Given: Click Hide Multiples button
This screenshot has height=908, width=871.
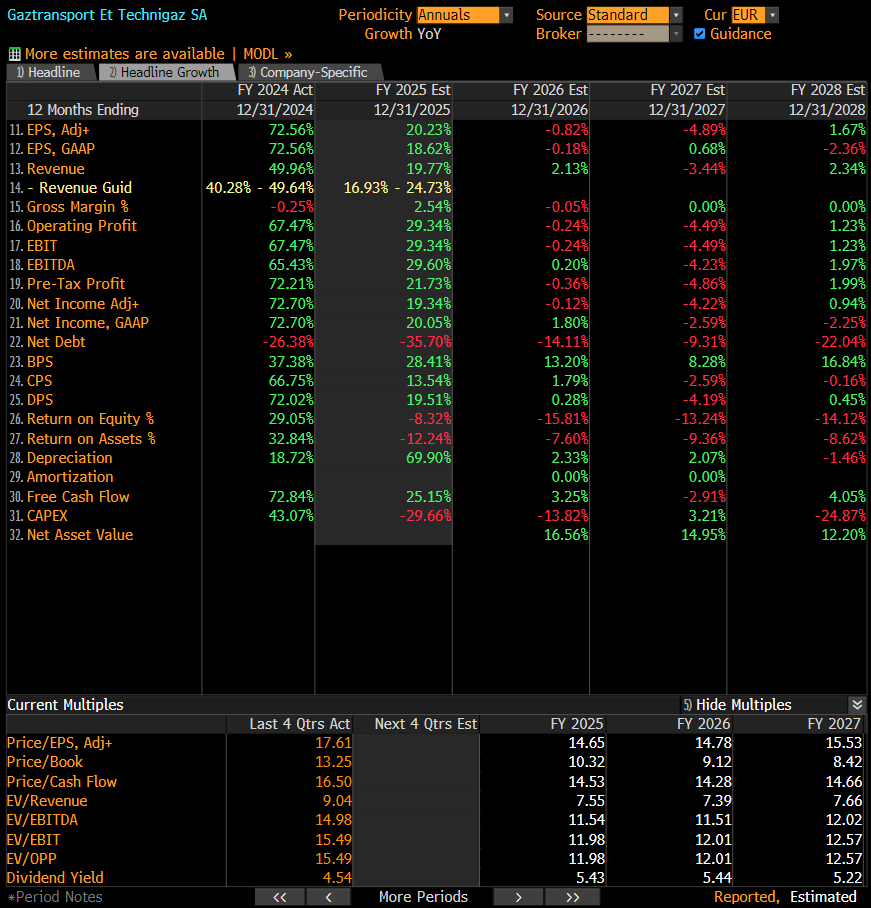Looking at the screenshot, I should 737,705.
